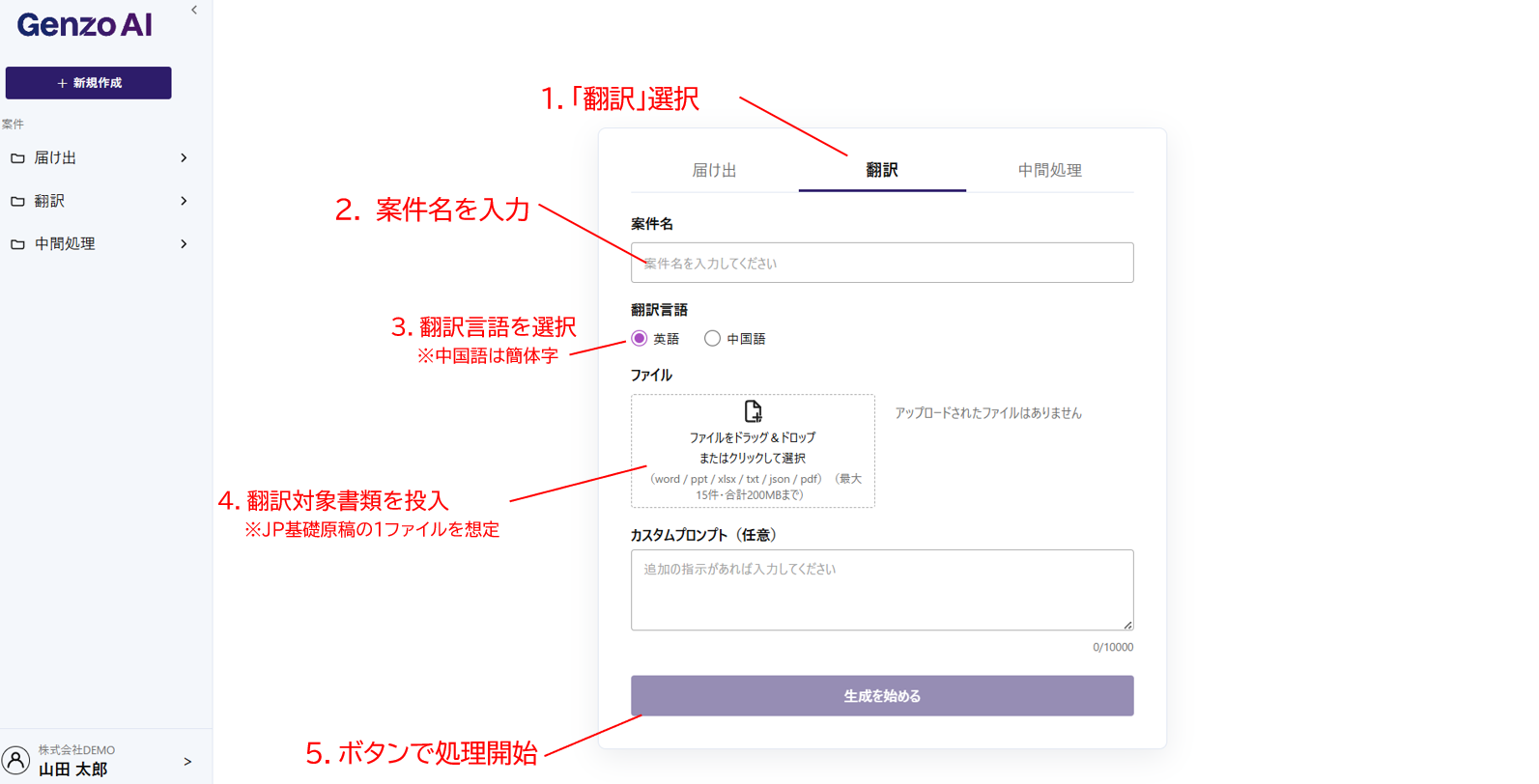Switch to the 届け出 tab
1539x784 pixels.
715,171
